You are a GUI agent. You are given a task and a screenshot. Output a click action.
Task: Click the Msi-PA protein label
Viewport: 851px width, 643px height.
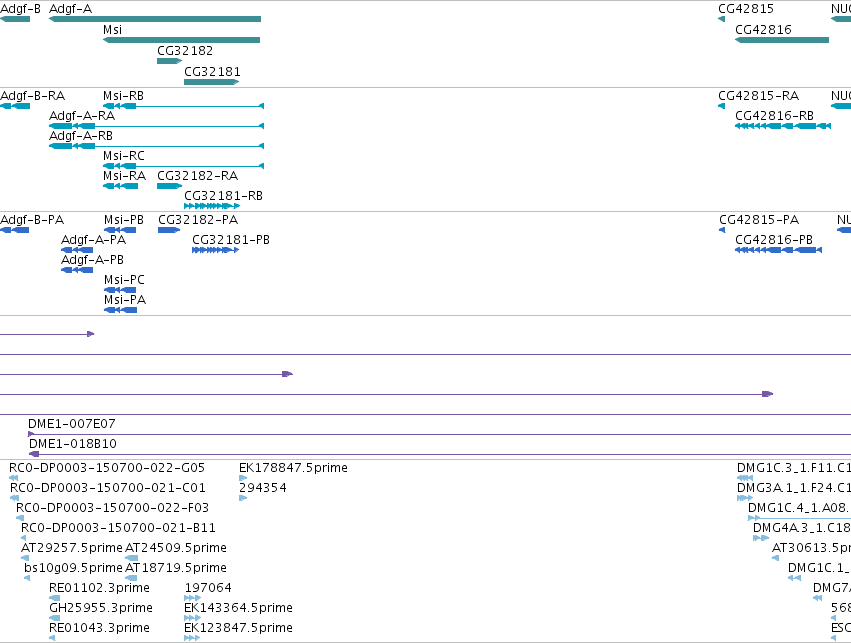125,300
